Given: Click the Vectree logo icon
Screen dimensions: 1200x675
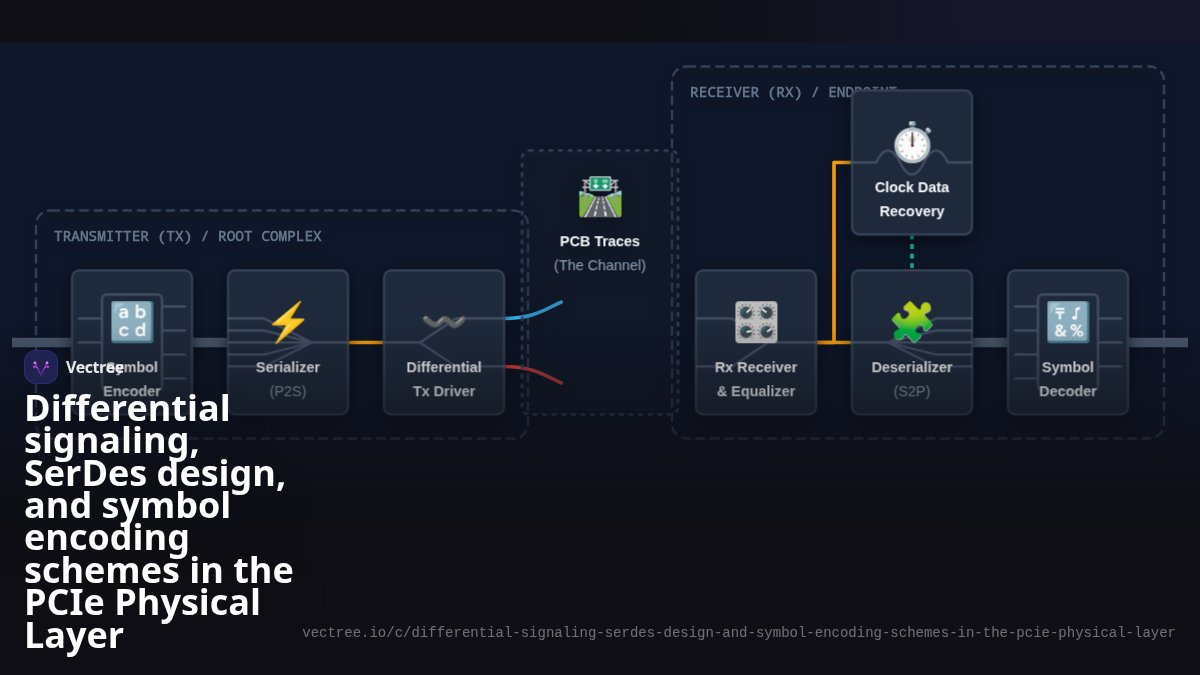Looking at the screenshot, I should [41, 367].
